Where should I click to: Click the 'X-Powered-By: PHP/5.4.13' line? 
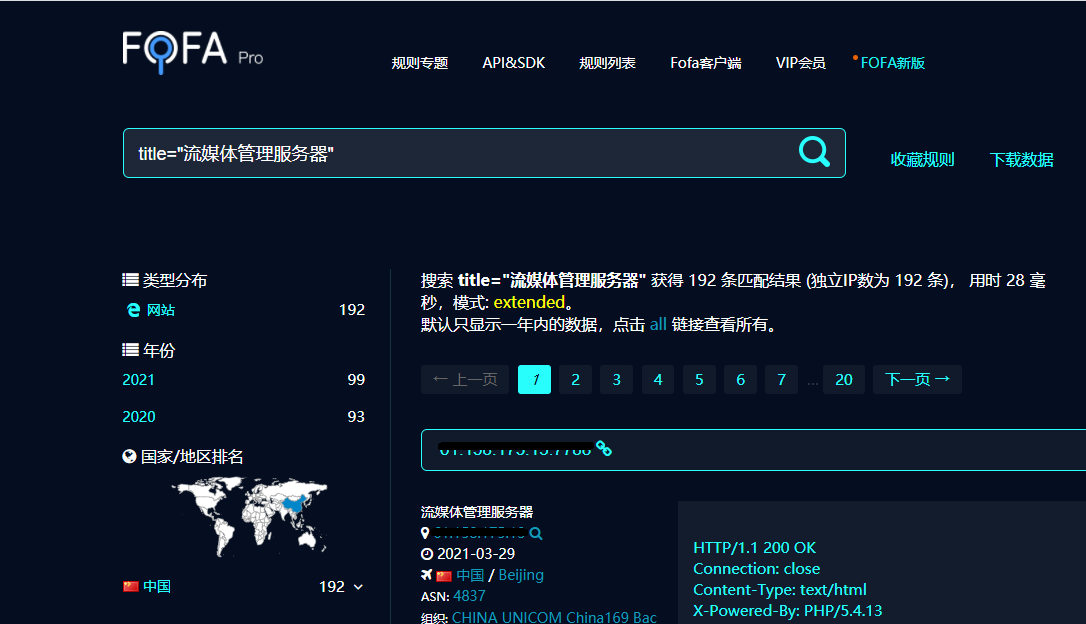[787, 611]
